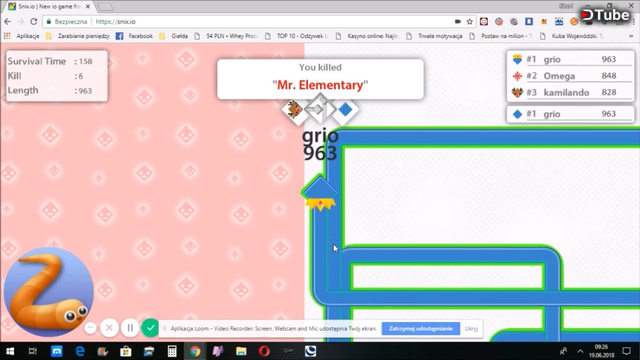Click the Loom more options button
This screenshot has height=360, width=640.
tap(91, 328)
